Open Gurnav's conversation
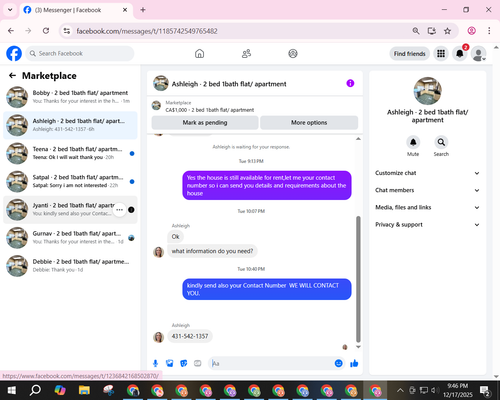The width and height of the screenshot is (500, 400). coord(70,238)
